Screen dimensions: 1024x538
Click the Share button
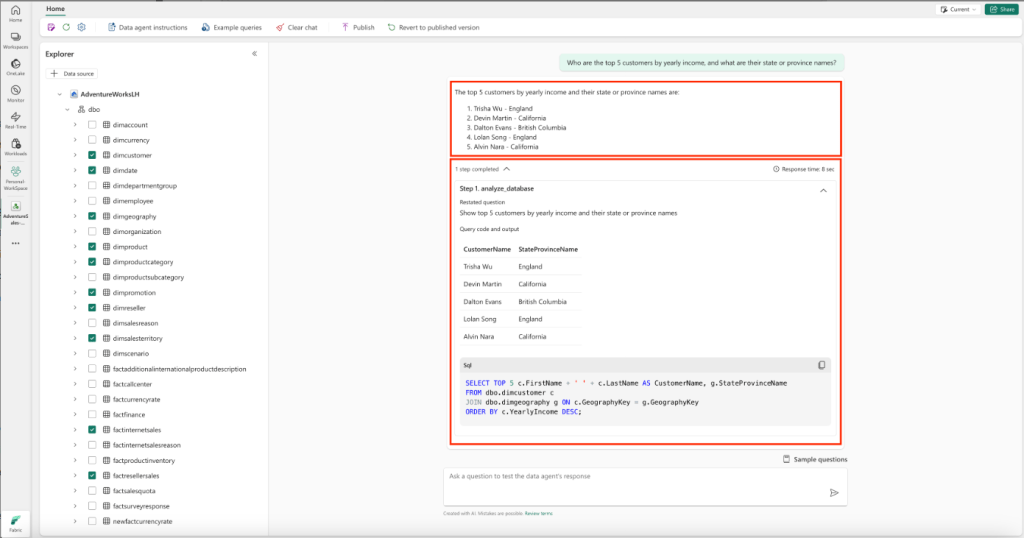click(x=1001, y=9)
